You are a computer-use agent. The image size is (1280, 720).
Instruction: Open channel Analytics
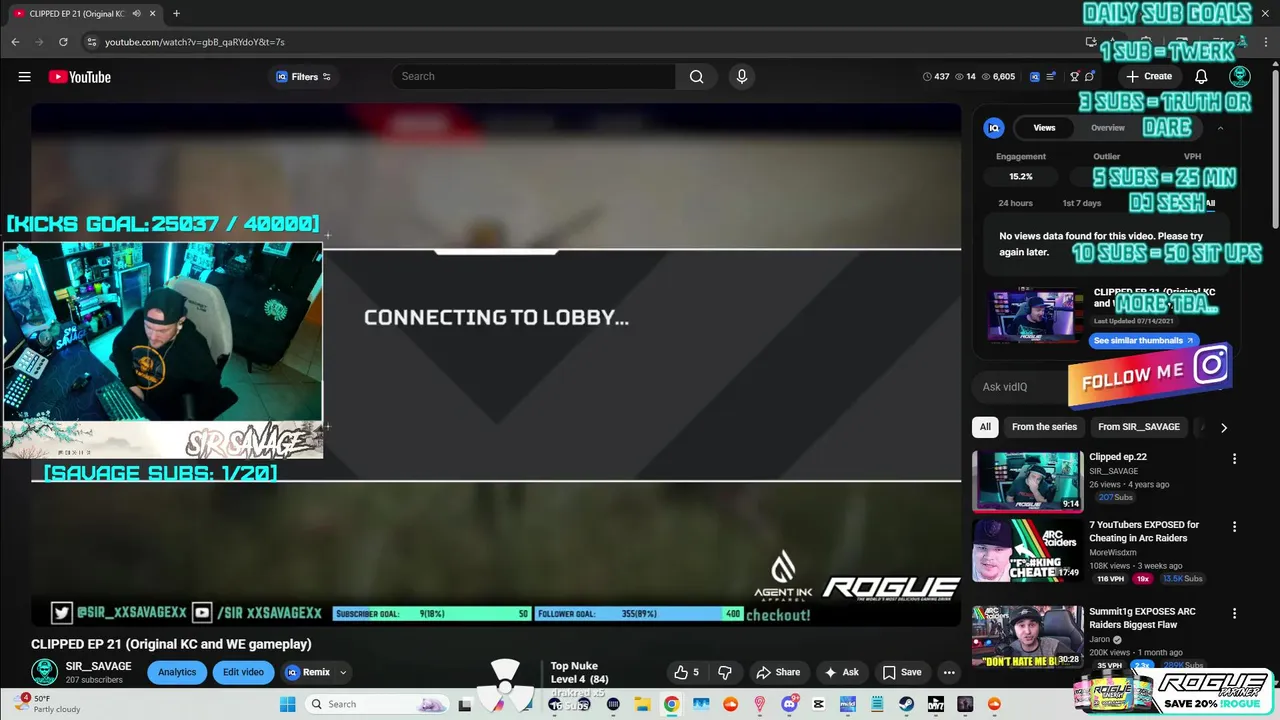(177, 672)
